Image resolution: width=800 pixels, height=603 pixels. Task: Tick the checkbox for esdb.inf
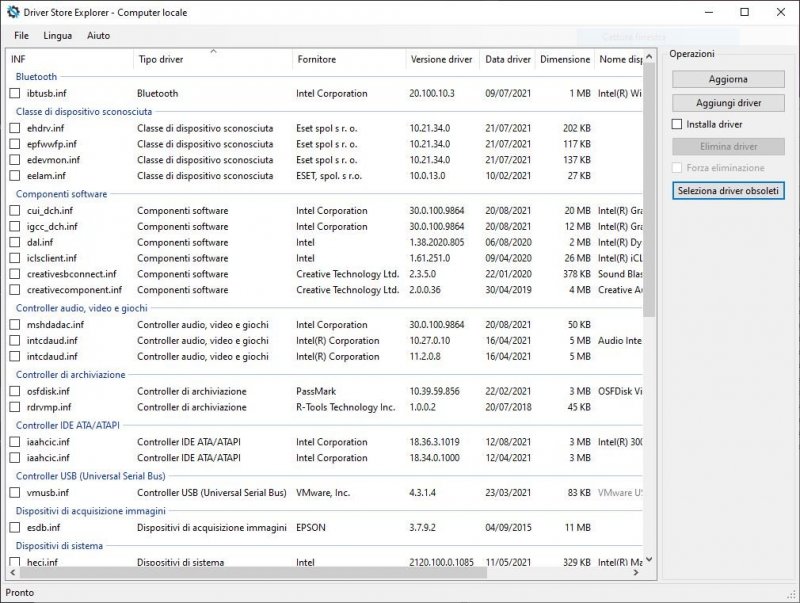[15, 527]
